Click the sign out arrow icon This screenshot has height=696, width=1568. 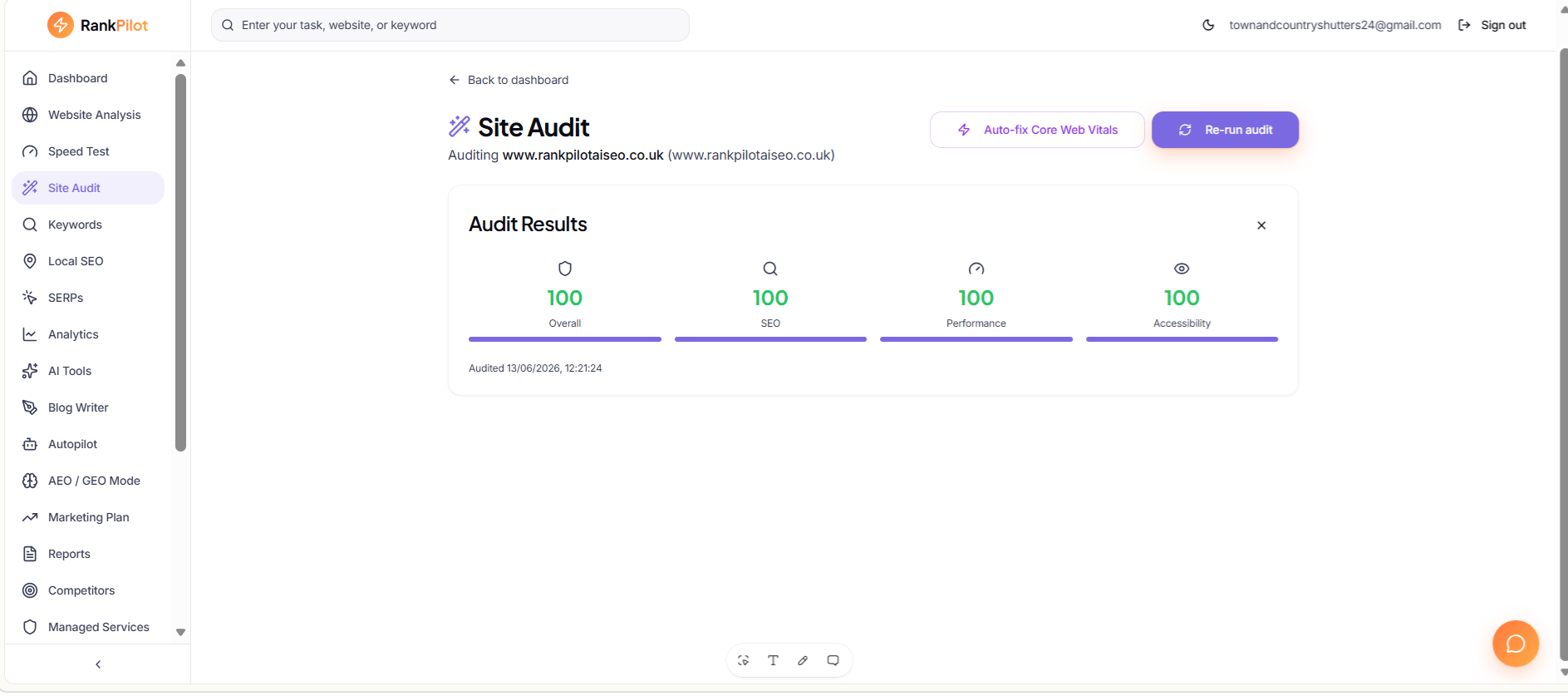[x=1464, y=25]
